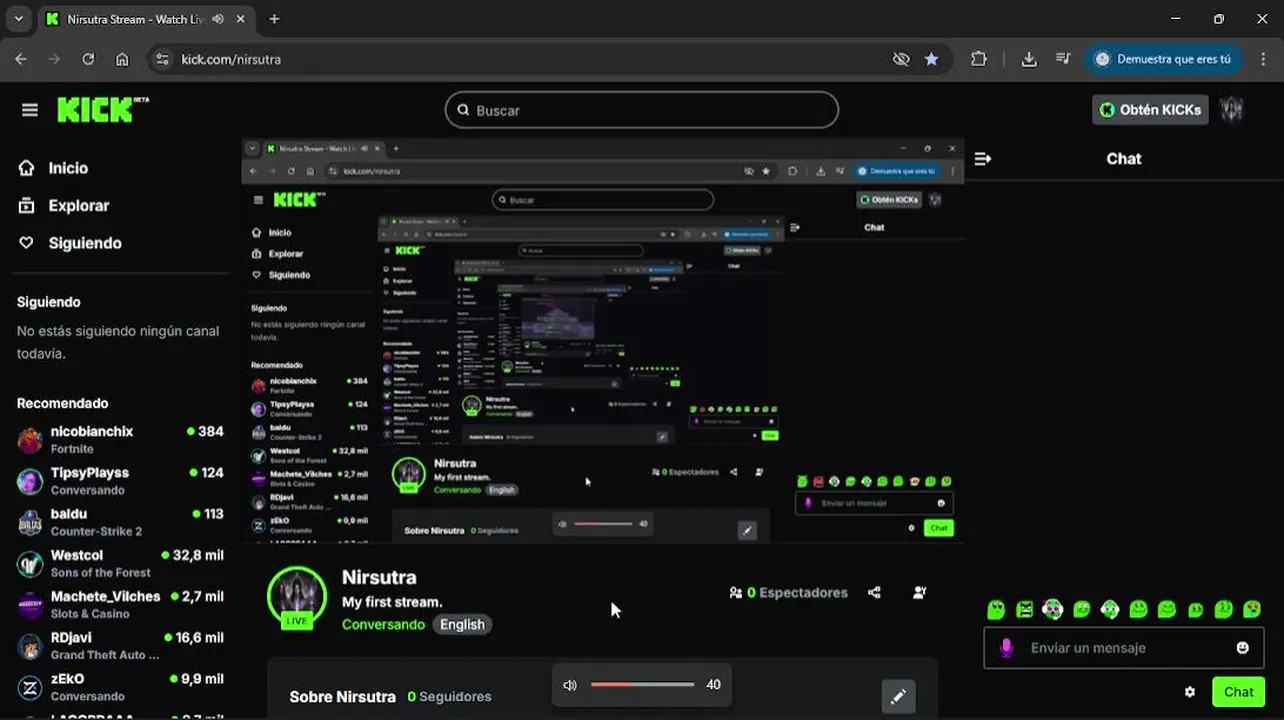Focus the Enviar un mensaje field
The image size is (1284, 720).
pyautogui.click(x=1122, y=648)
